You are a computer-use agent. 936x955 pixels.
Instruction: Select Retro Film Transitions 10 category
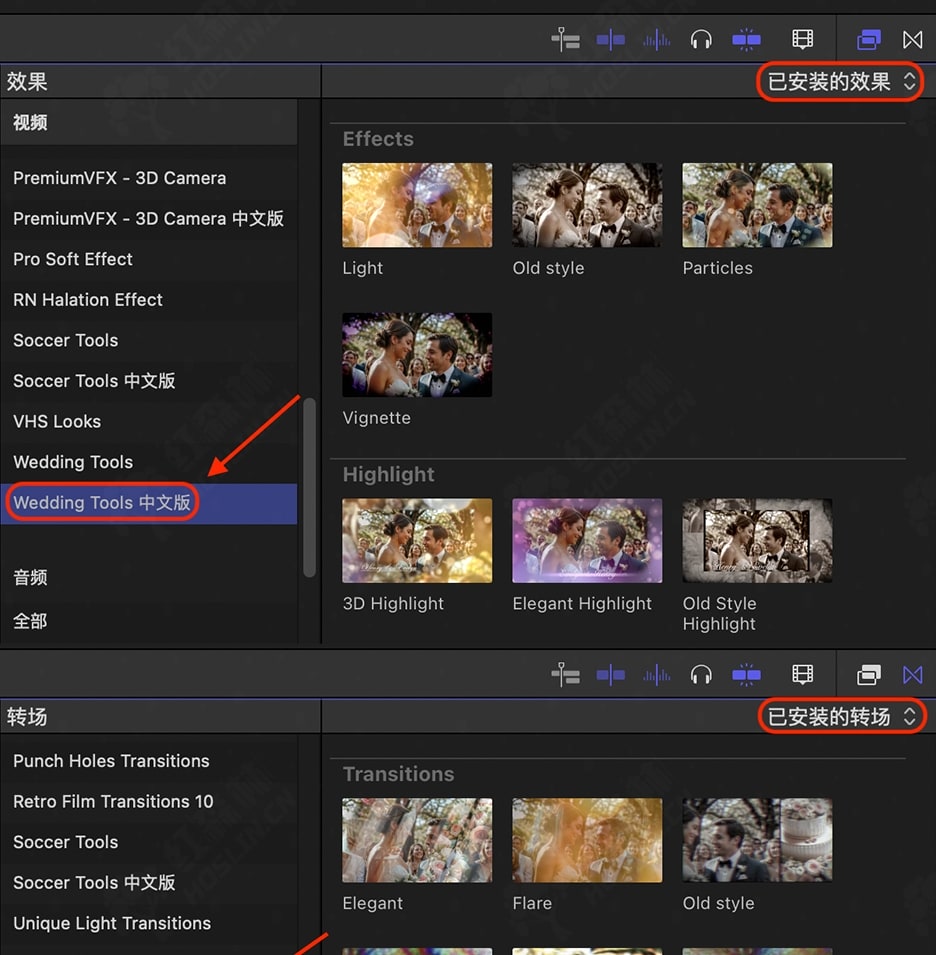pyautogui.click(x=149, y=802)
